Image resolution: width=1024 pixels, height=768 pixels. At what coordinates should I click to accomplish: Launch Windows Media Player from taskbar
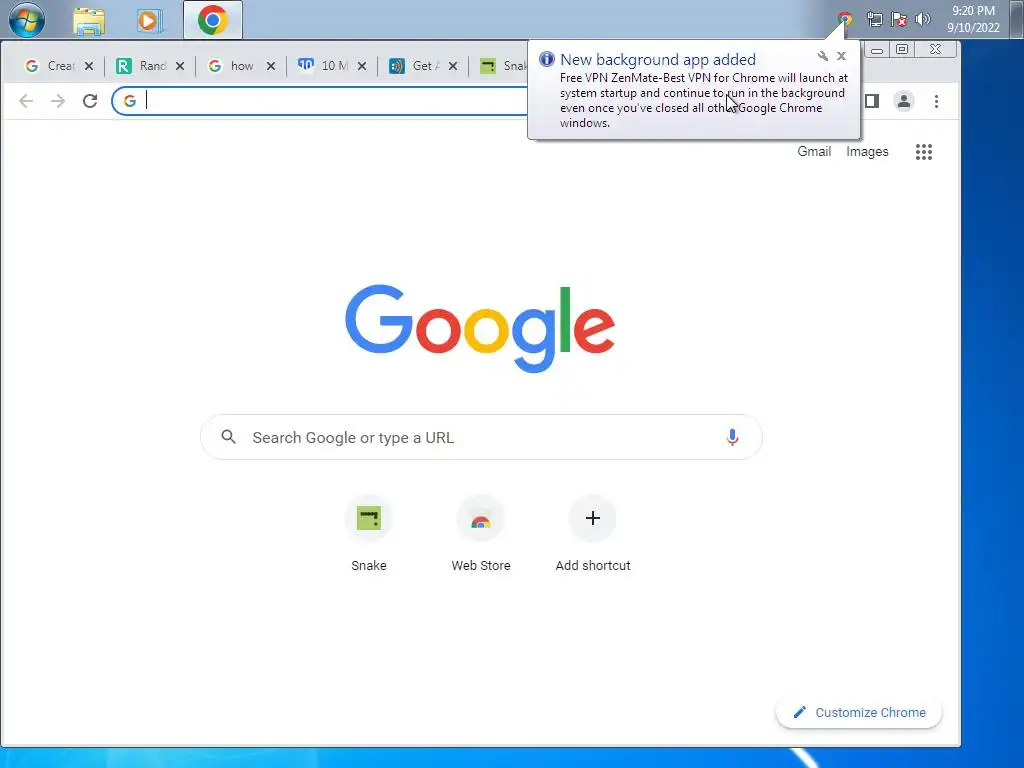[x=148, y=21]
